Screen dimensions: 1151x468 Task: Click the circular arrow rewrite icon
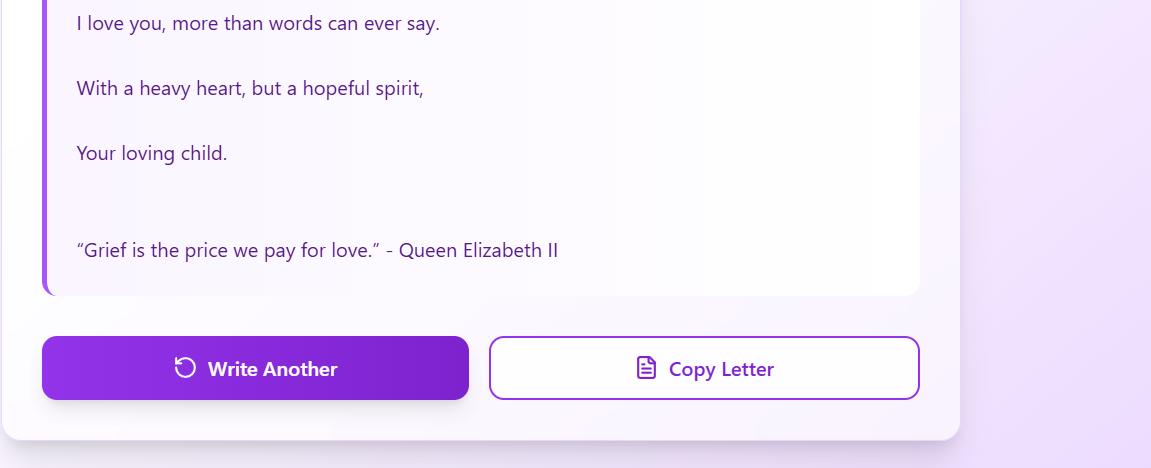pyautogui.click(x=185, y=368)
